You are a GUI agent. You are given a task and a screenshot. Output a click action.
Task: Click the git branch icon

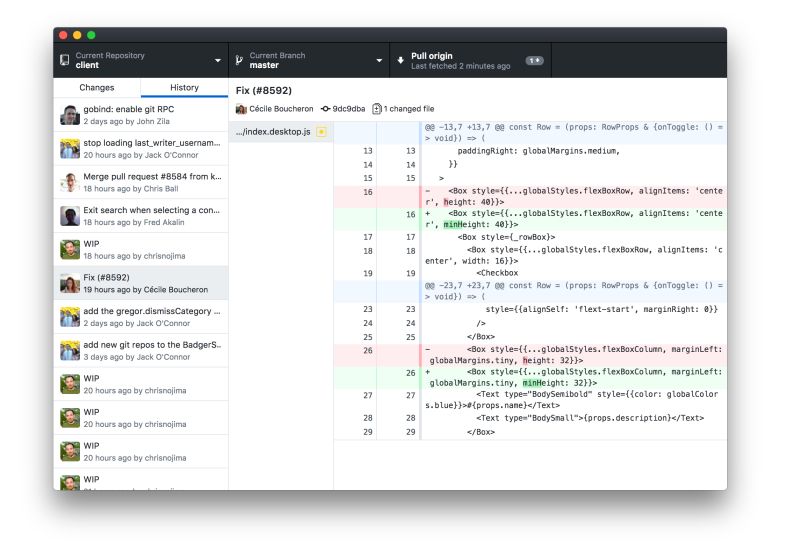point(239,60)
